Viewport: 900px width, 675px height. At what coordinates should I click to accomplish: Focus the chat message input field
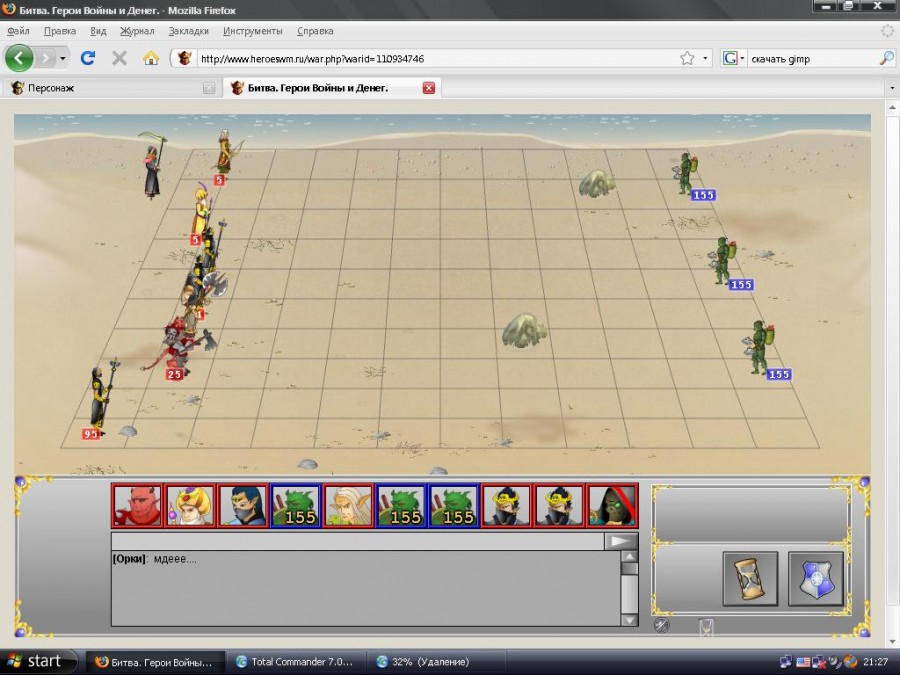pos(358,541)
